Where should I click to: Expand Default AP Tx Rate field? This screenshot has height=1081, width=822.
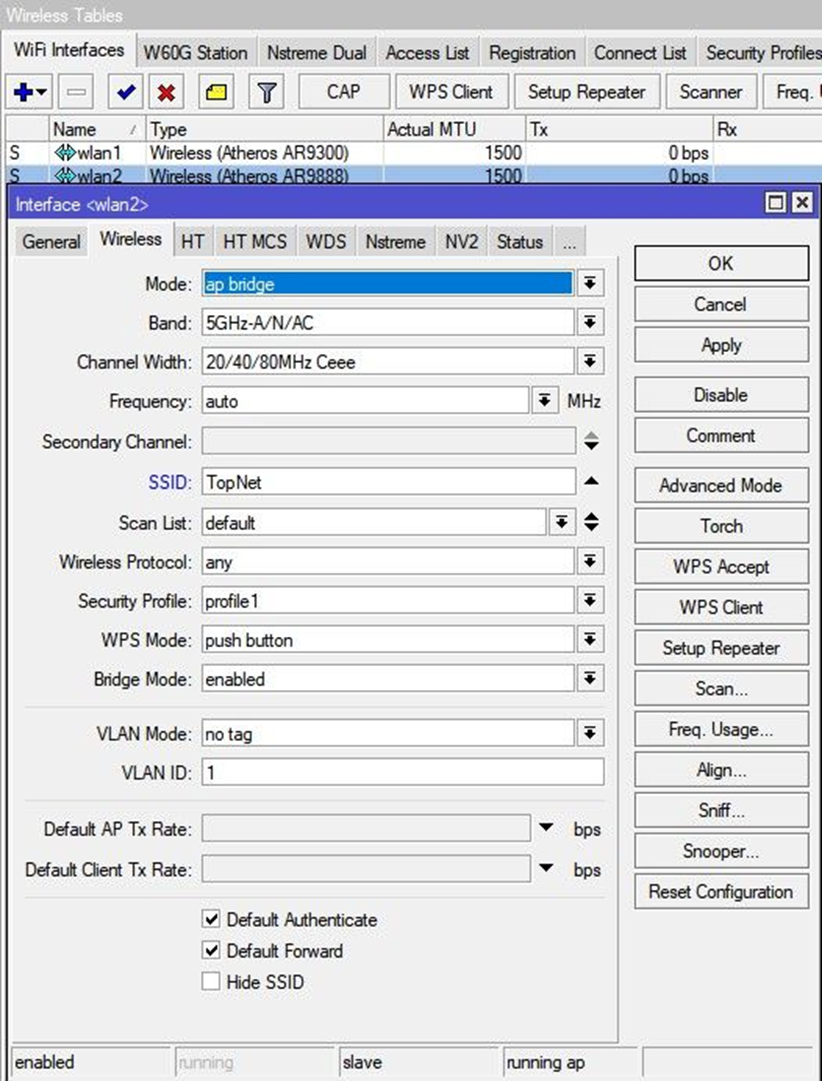tap(546, 827)
